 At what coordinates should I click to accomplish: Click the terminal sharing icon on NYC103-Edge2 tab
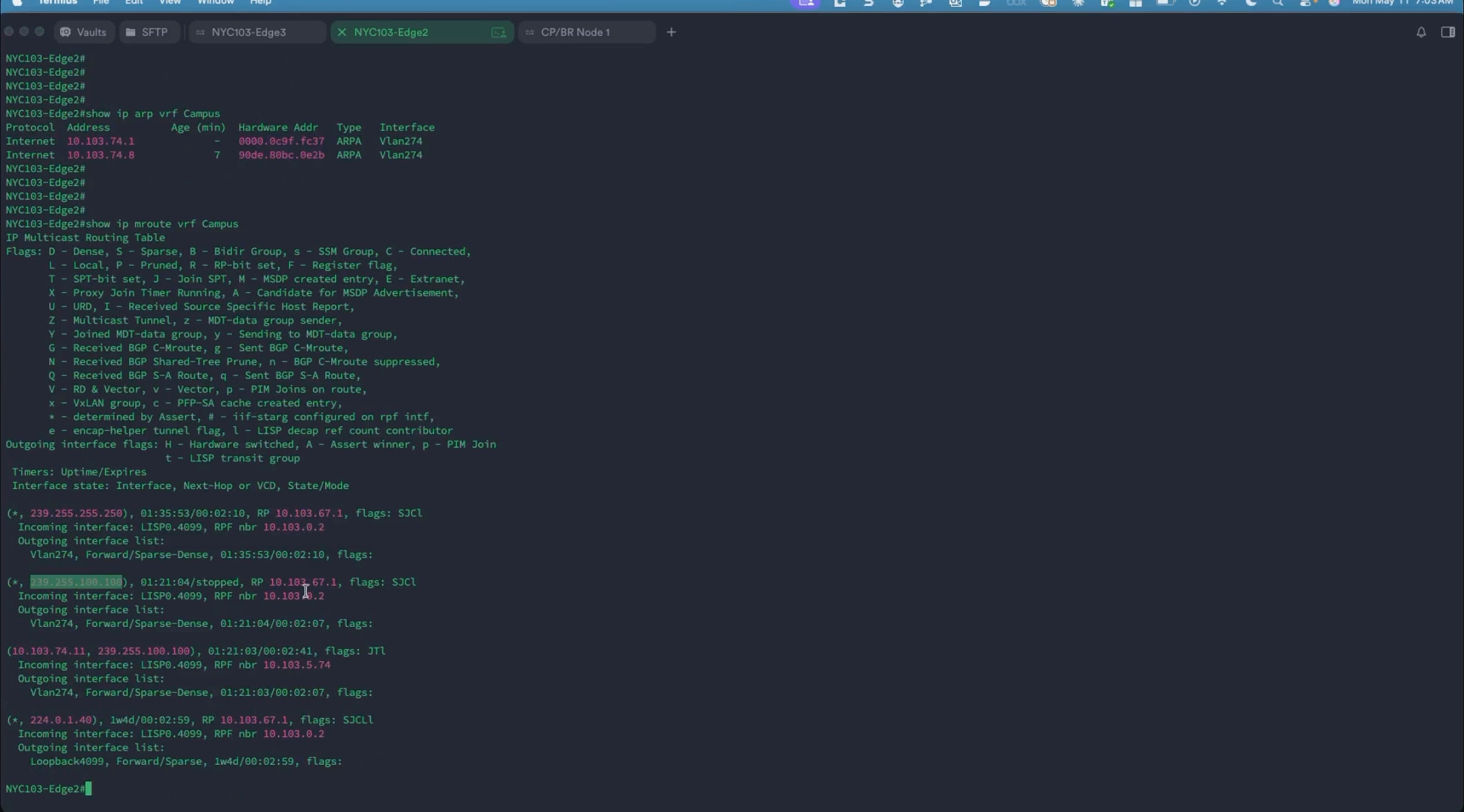(x=499, y=32)
